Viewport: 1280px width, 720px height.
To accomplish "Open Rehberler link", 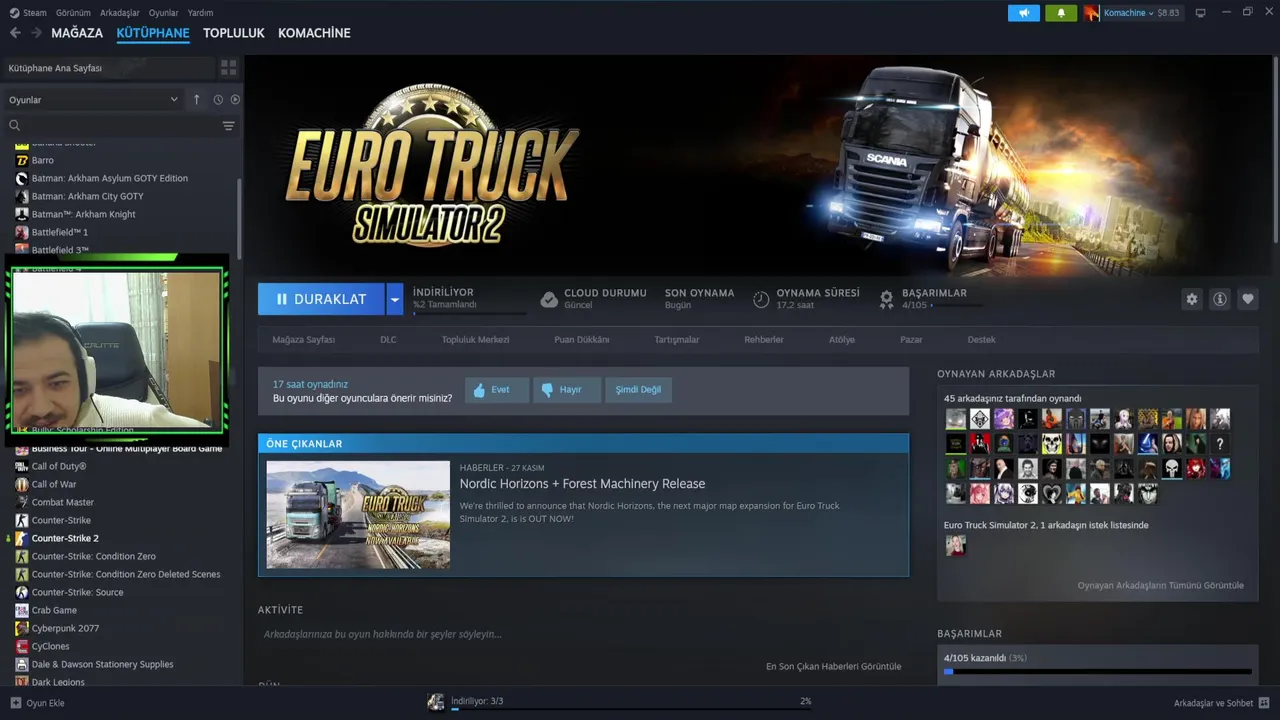I will click(764, 340).
